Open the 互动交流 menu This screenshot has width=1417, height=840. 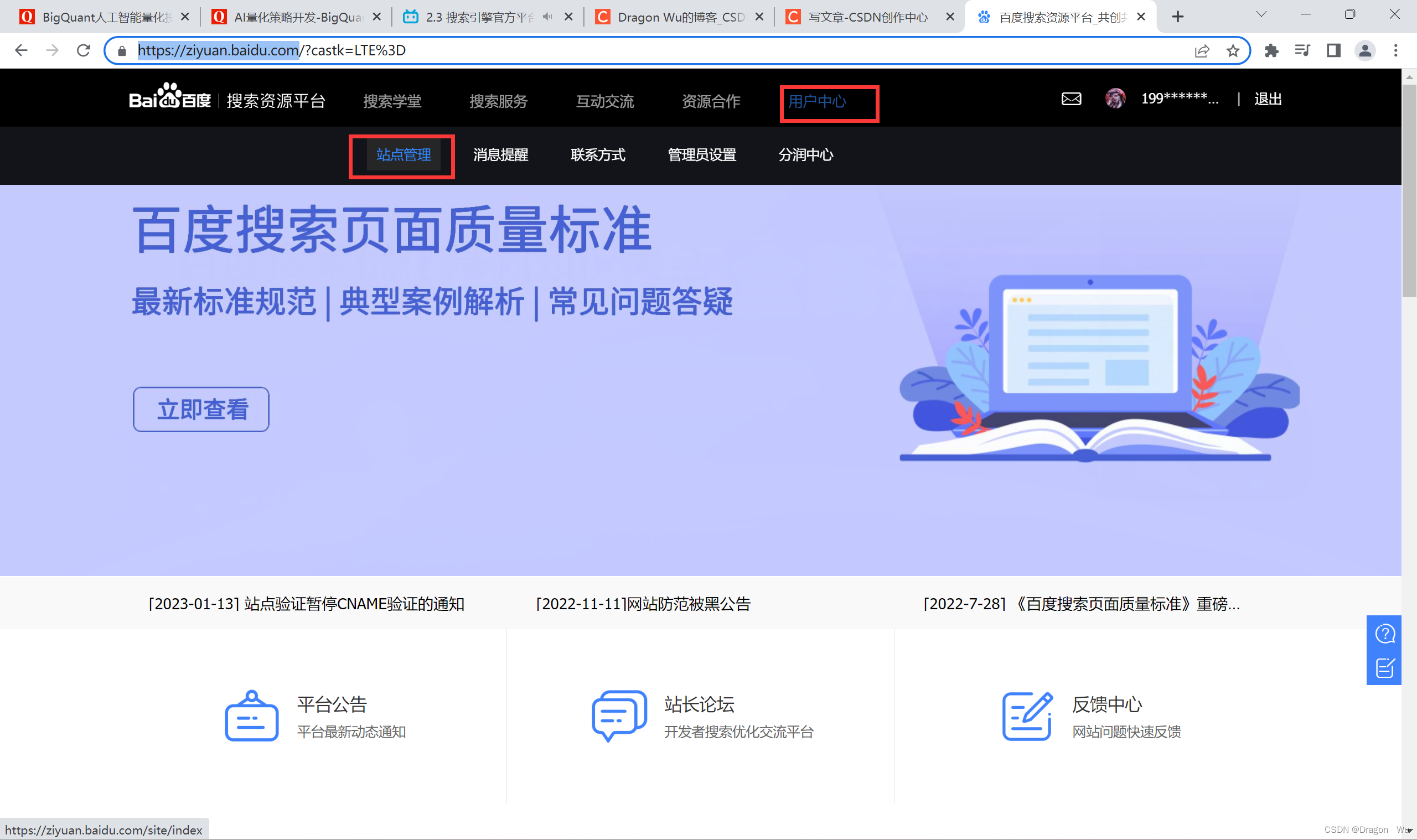[x=604, y=101]
